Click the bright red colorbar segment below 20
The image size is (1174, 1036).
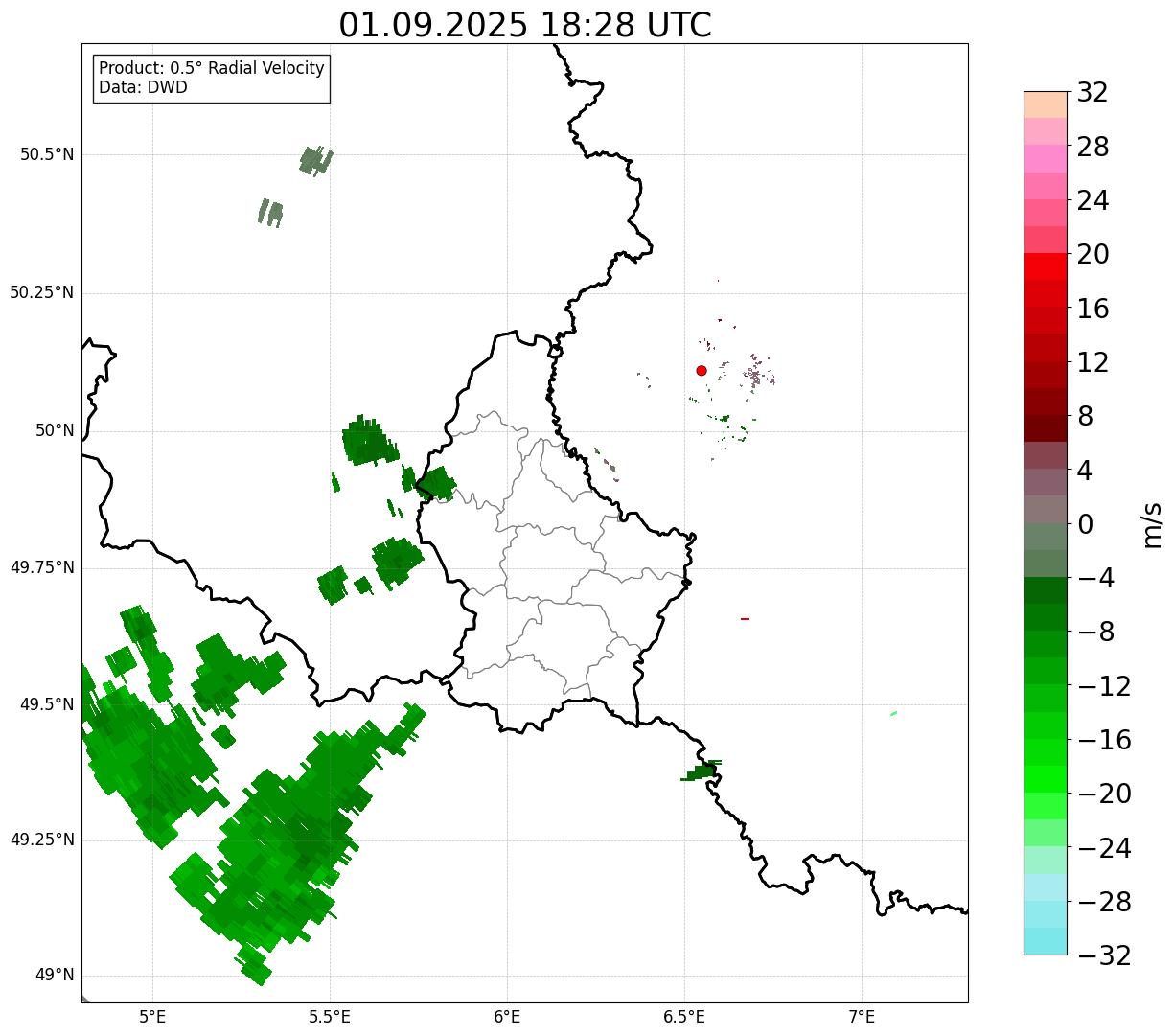(1046, 266)
